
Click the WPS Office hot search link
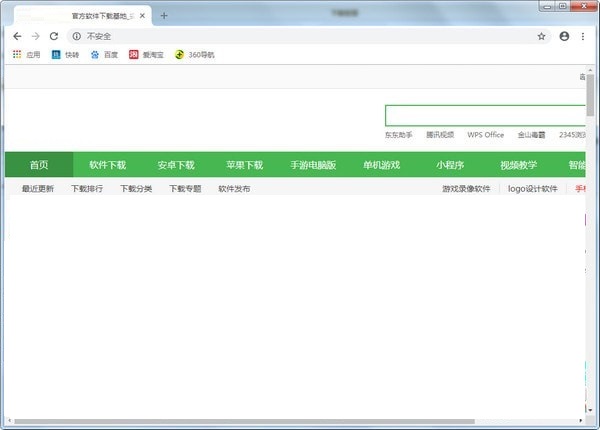486,135
